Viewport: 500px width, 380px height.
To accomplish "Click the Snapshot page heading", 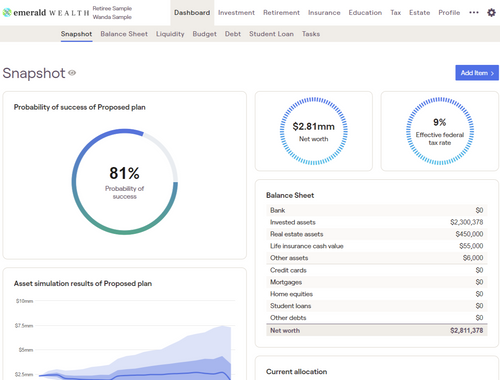I will pos(34,73).
